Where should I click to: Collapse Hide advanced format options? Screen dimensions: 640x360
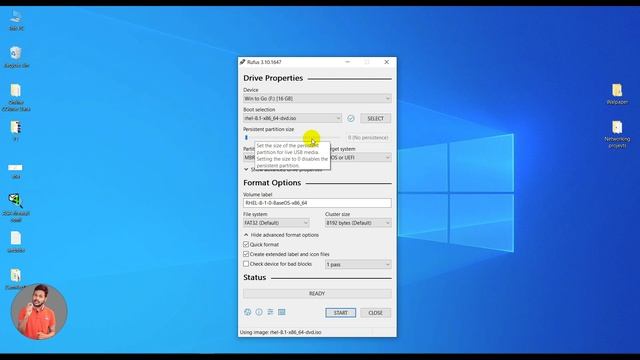pos(281,235)
